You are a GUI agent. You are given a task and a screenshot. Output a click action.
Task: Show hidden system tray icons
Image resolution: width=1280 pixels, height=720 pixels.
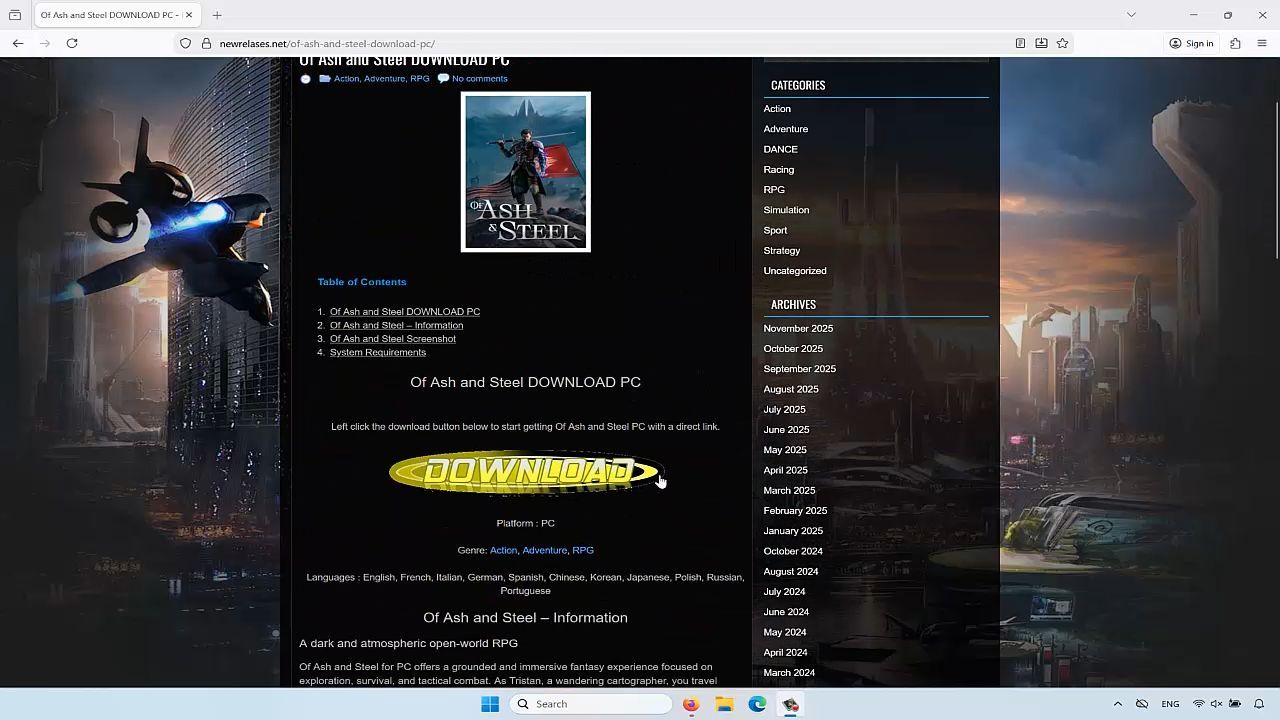(x=1117, y=704)
